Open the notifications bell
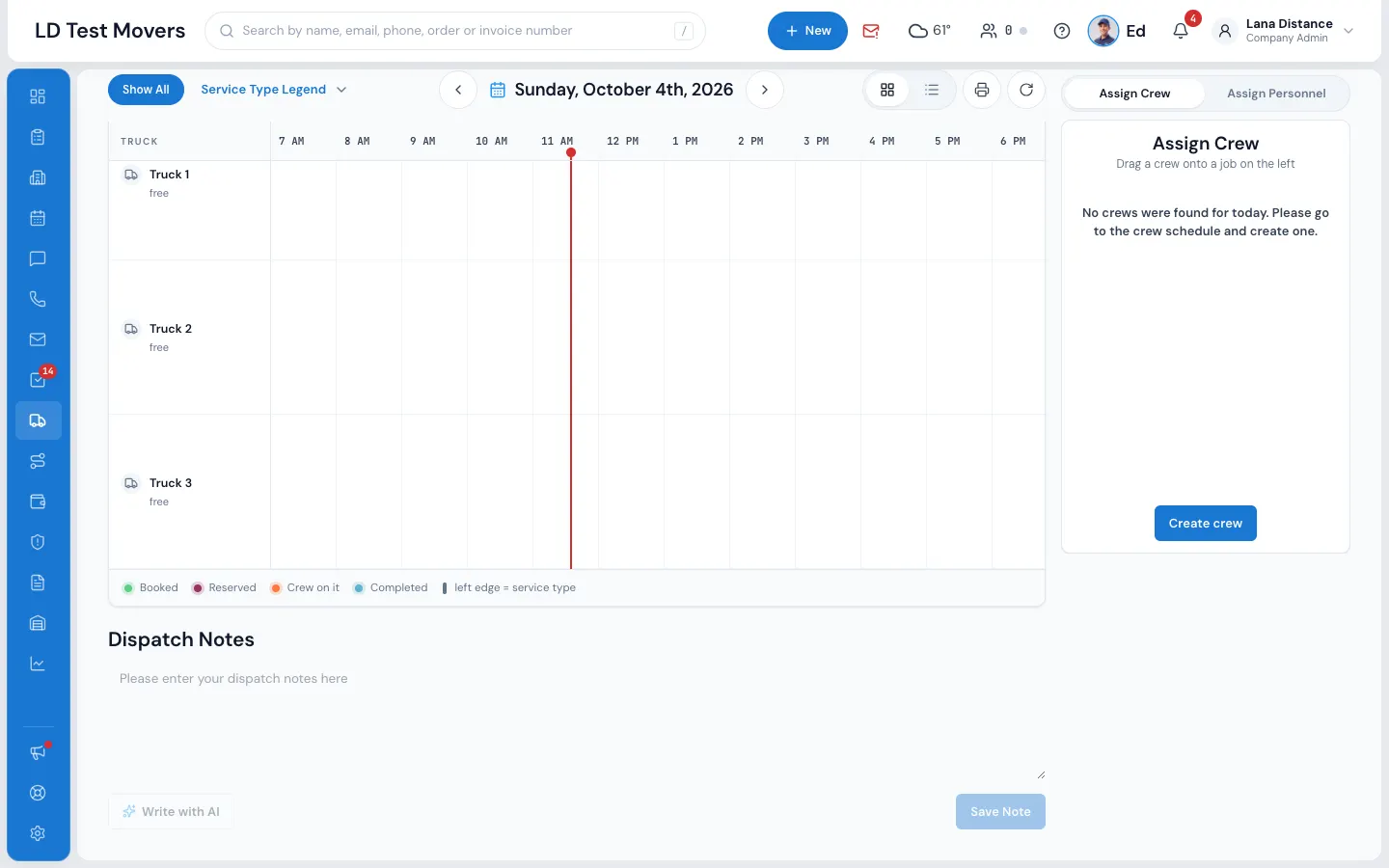1389x868 pixels. [x=1181, y=31]
